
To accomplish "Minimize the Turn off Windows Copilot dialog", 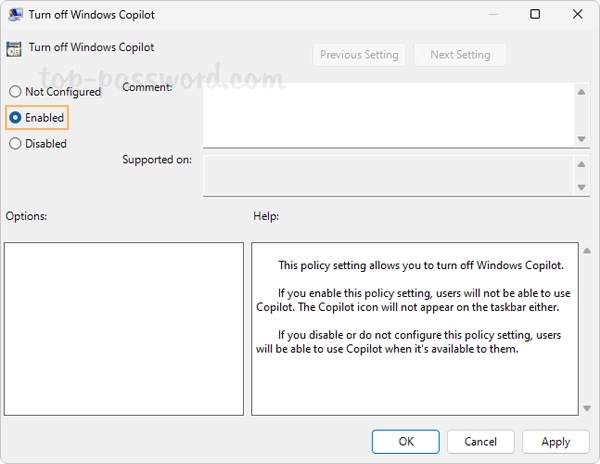I will [x=487, y=15].
